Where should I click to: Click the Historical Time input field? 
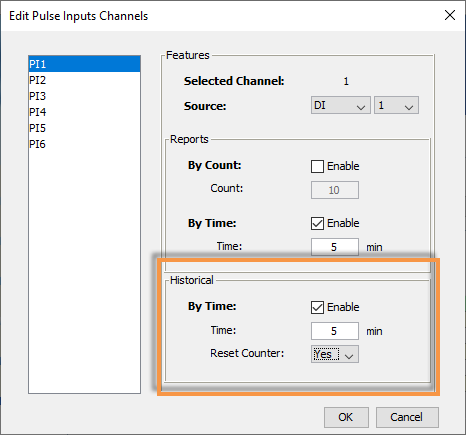pos(335,331)
